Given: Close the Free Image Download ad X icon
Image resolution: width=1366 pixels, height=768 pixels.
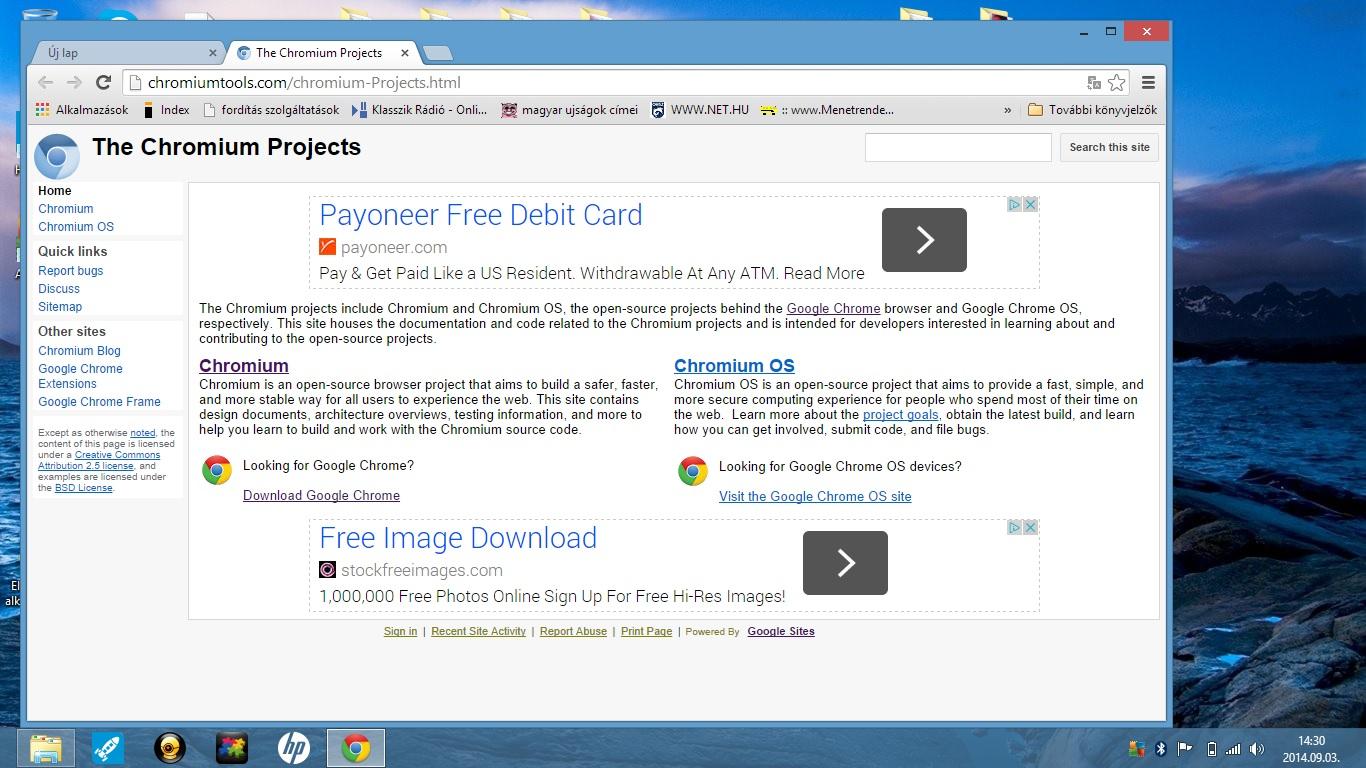Looking at the screenshot, I should tap(1031, 527).
